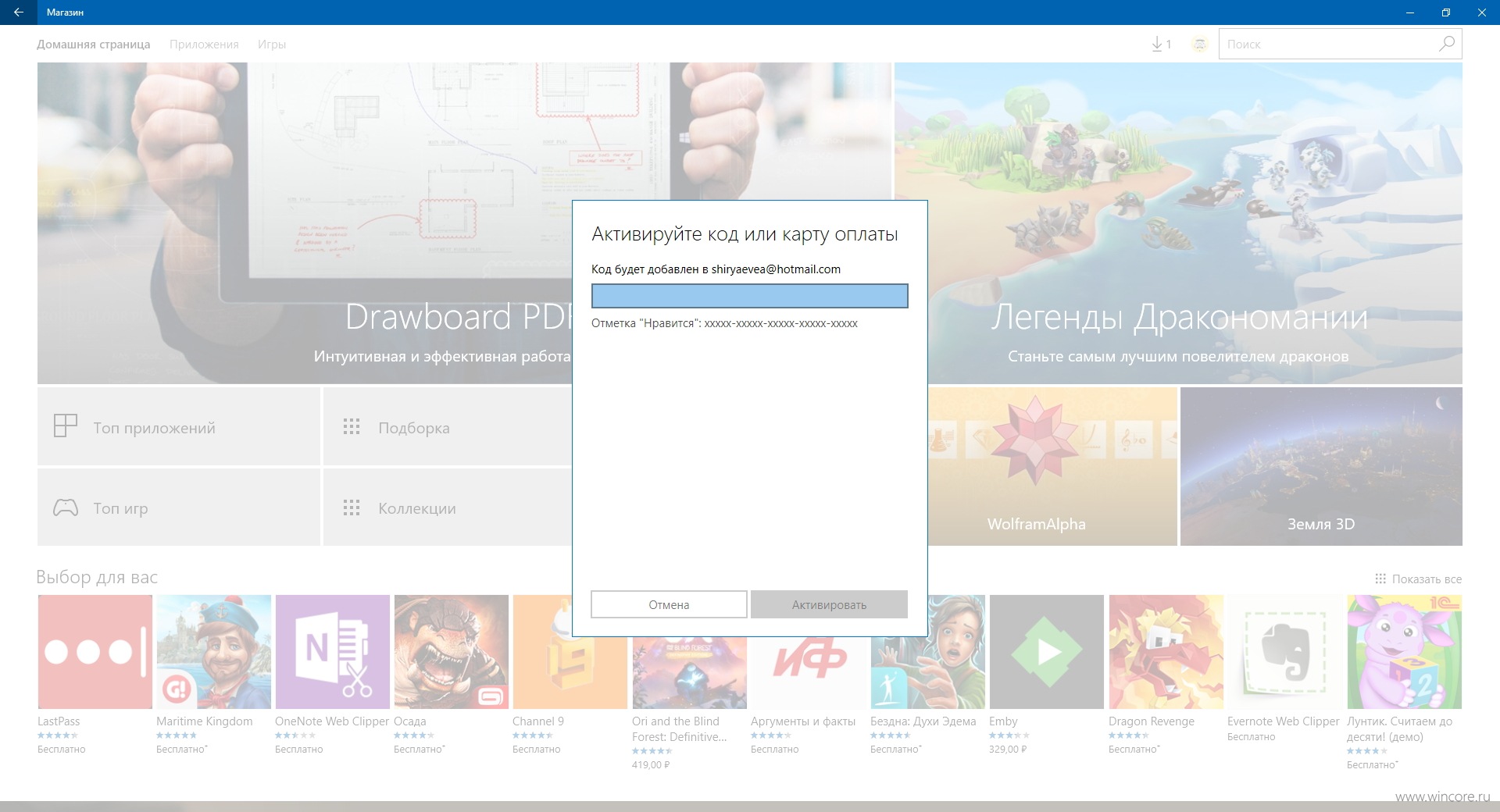
Task: Open Топ игр tile
Action: (179, 507)
